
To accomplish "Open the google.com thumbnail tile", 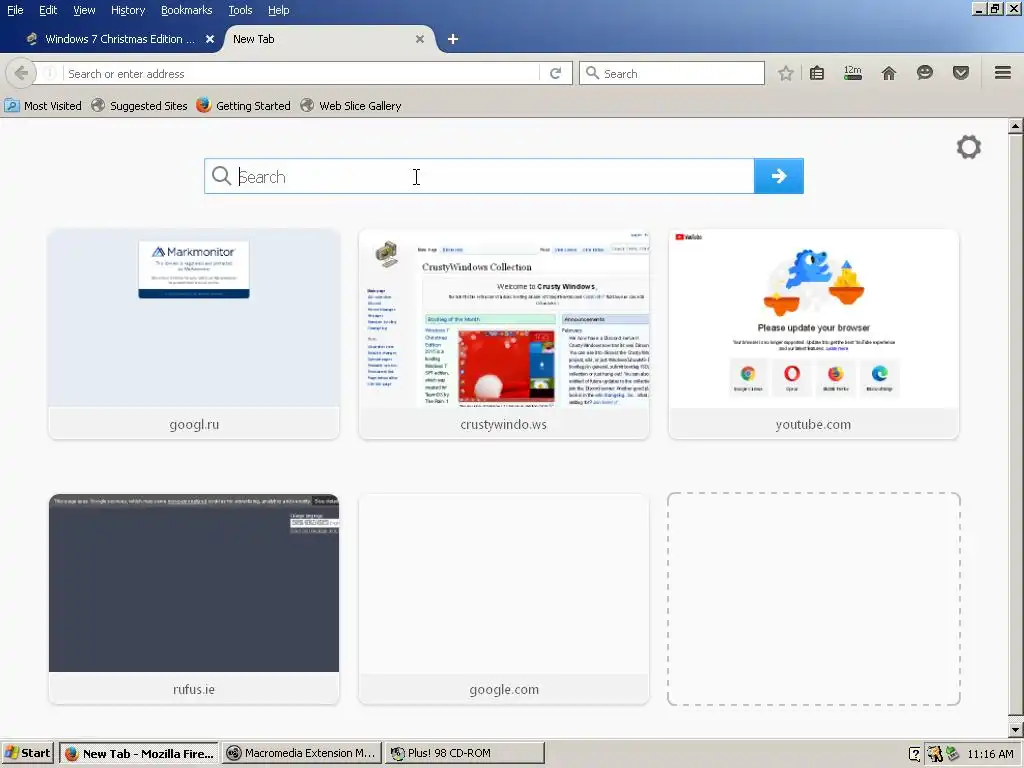I will (x=504, y=599).
